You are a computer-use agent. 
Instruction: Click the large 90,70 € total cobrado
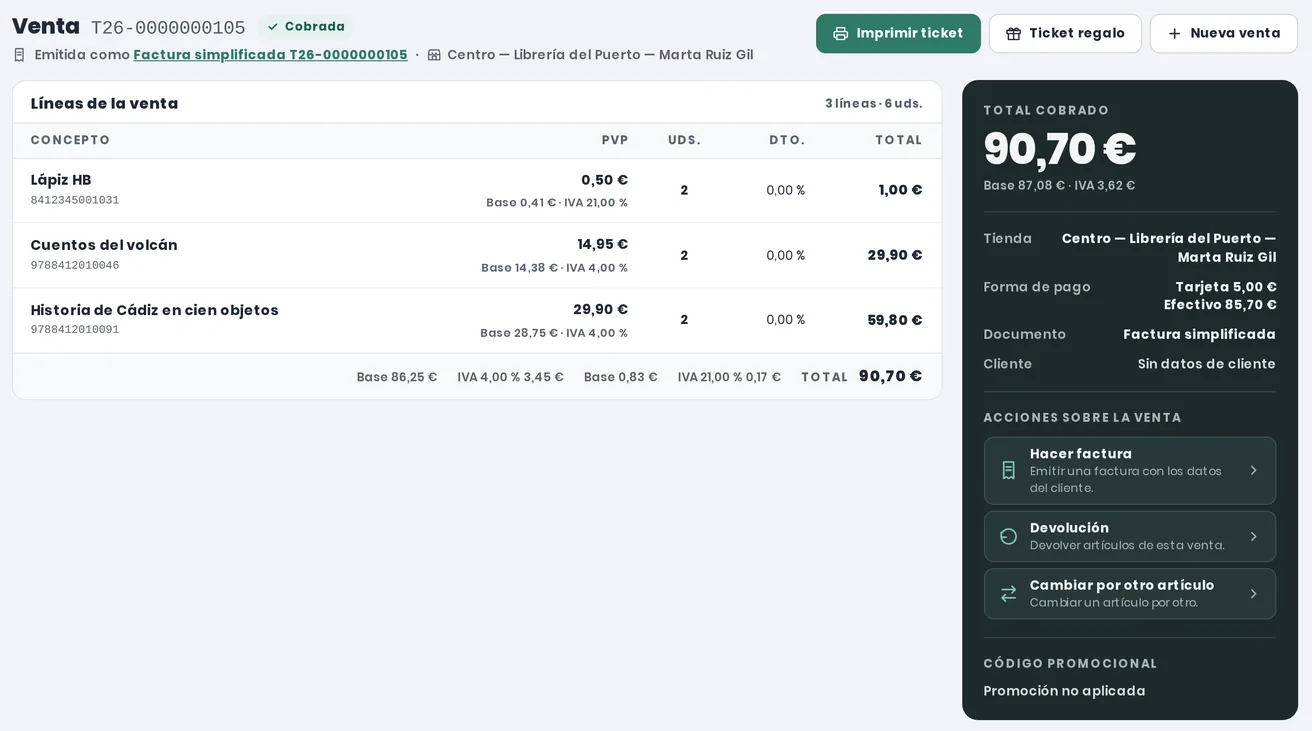pos(1060,149)
